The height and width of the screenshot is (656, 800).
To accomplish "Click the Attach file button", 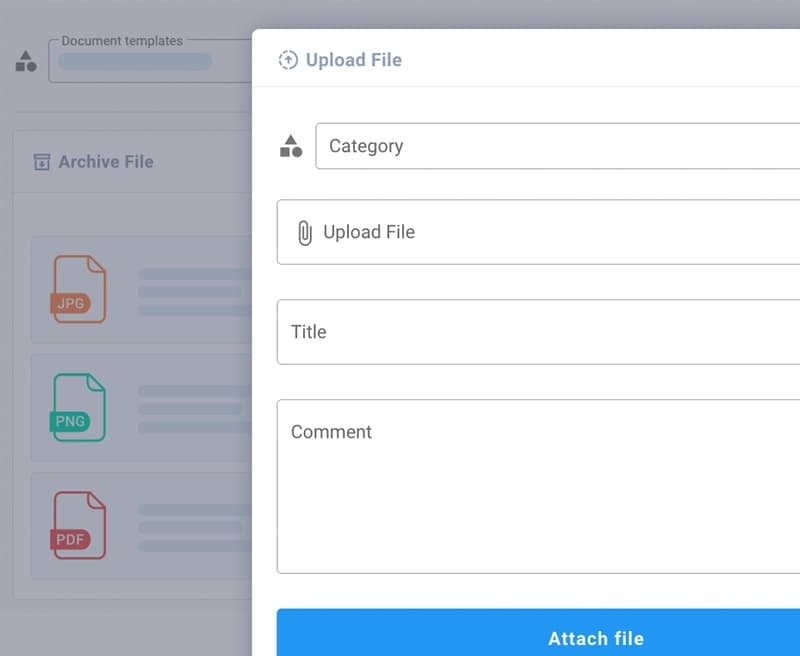I will coord(538,633).
